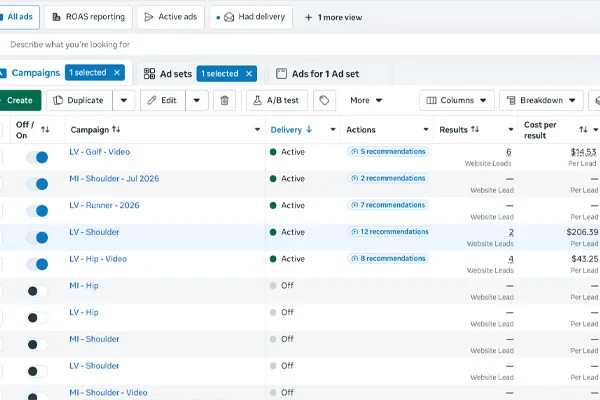The width and height of the screenshot is (600, 400).
Task: Open the Columns dropdown
Action: pyautogui.click(x=457, y=100)
